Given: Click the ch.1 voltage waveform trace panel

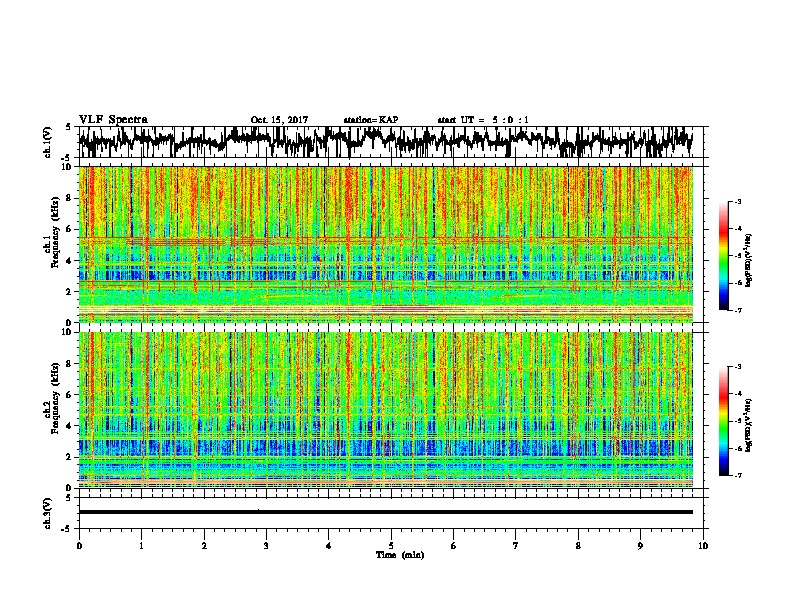Looking at the screenshot, I should click(x=390, y=142).
